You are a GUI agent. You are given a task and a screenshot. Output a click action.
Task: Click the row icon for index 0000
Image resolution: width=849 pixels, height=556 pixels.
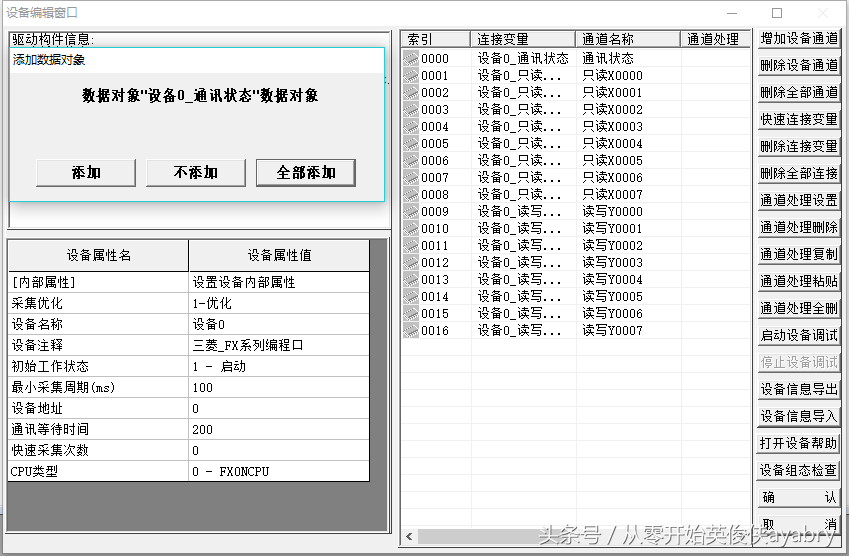[x=411, y=59]
